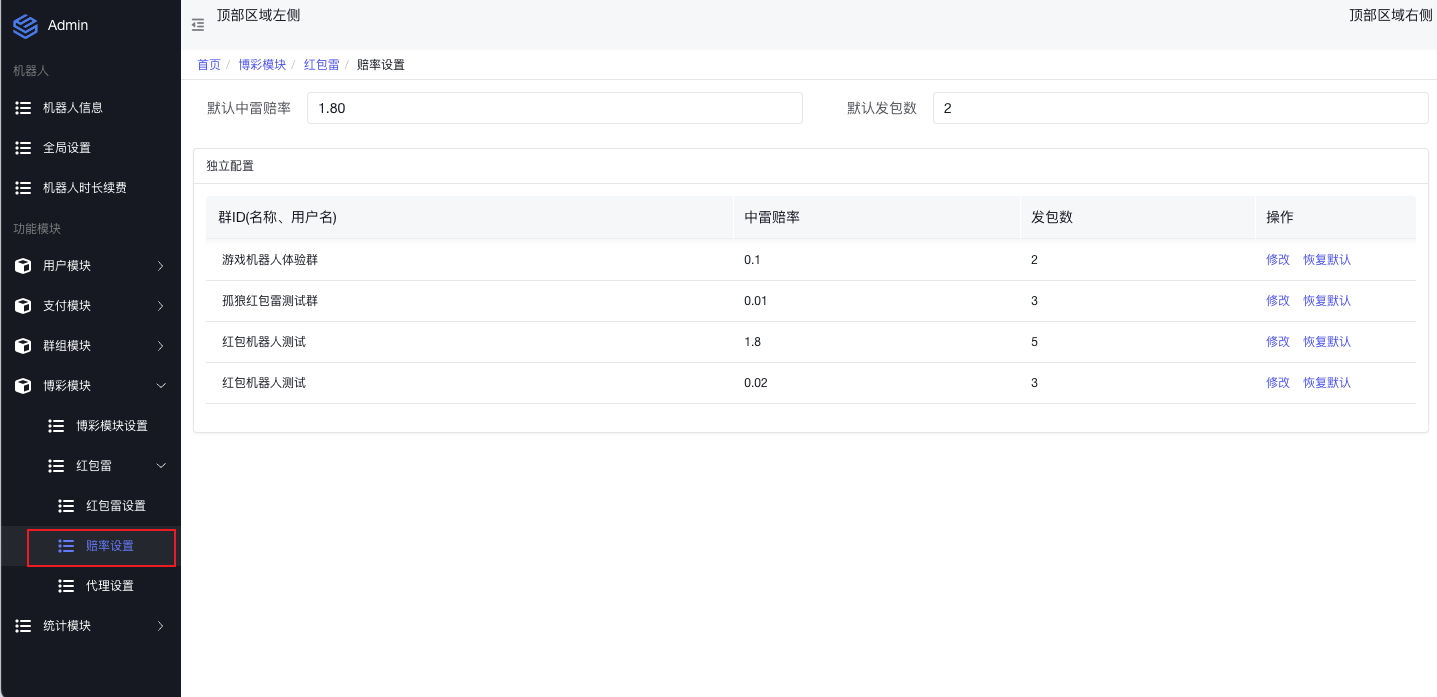Viewport: 1437px width, 697px height.
Task: Click list icon beside 红包雷设置
Action: [66, 506]
